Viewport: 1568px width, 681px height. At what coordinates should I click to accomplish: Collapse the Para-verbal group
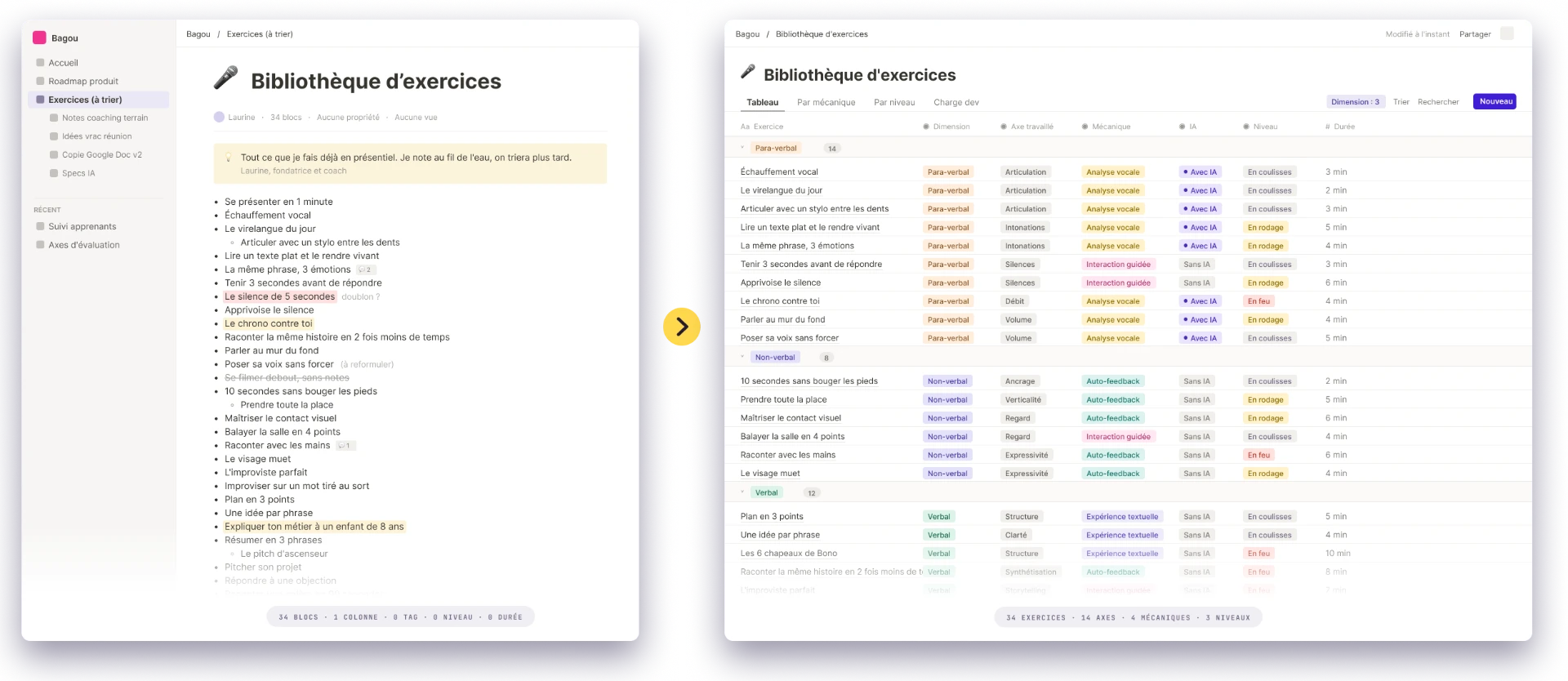(x=742, y=148)
